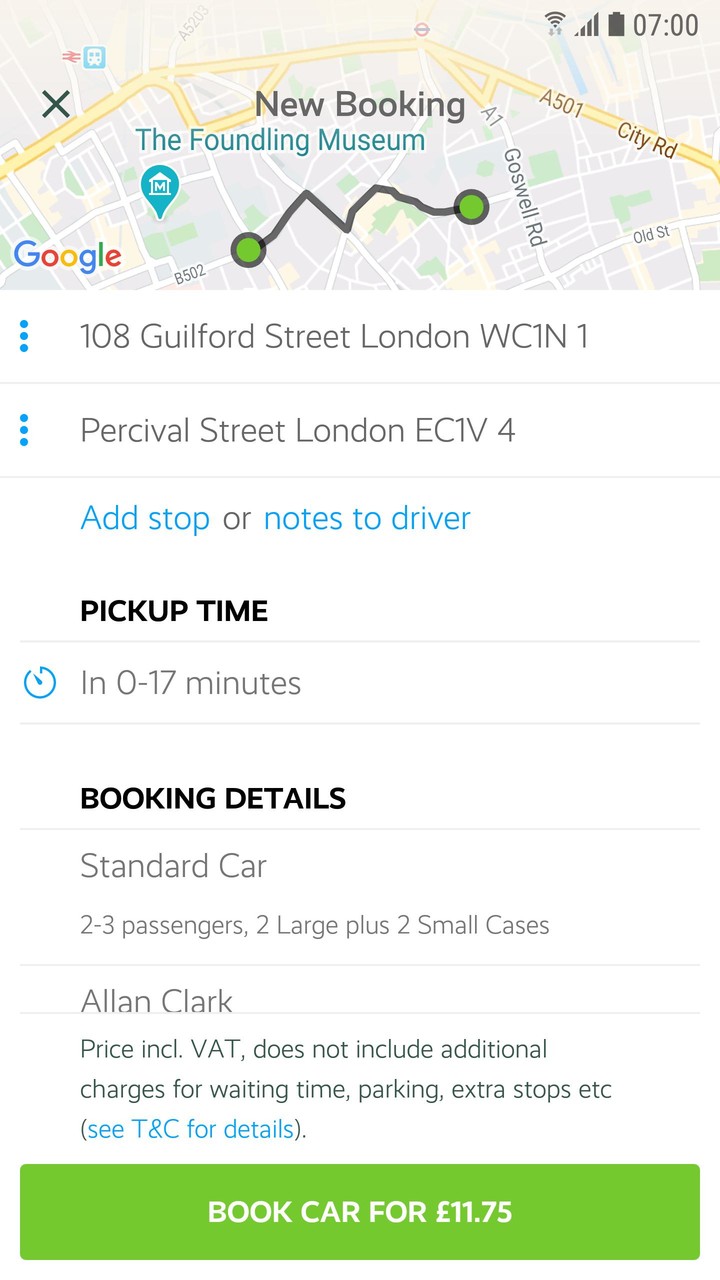Open passenger Allan Clark details
This screenshot has height=1280, width=720.
pos(156,999)
